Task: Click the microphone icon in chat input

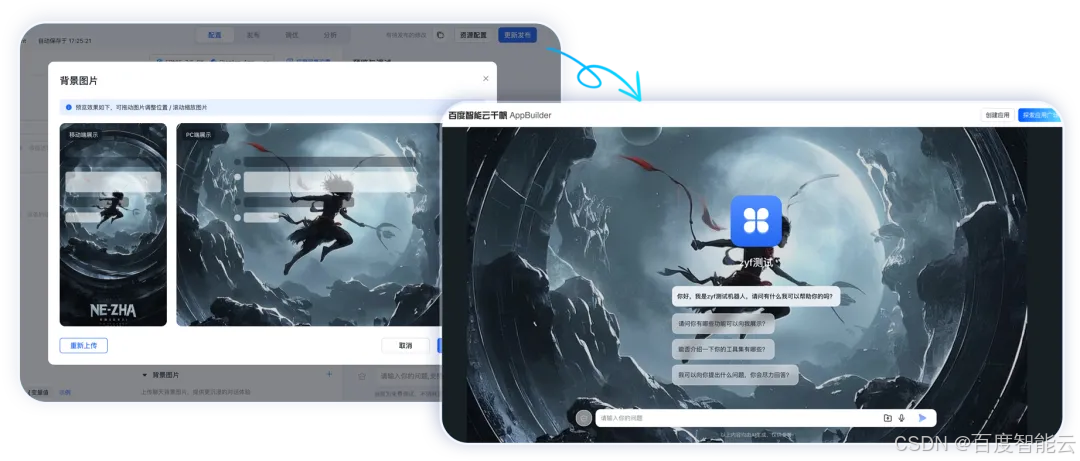Action: pyautogui.click(x=902, y=418)
